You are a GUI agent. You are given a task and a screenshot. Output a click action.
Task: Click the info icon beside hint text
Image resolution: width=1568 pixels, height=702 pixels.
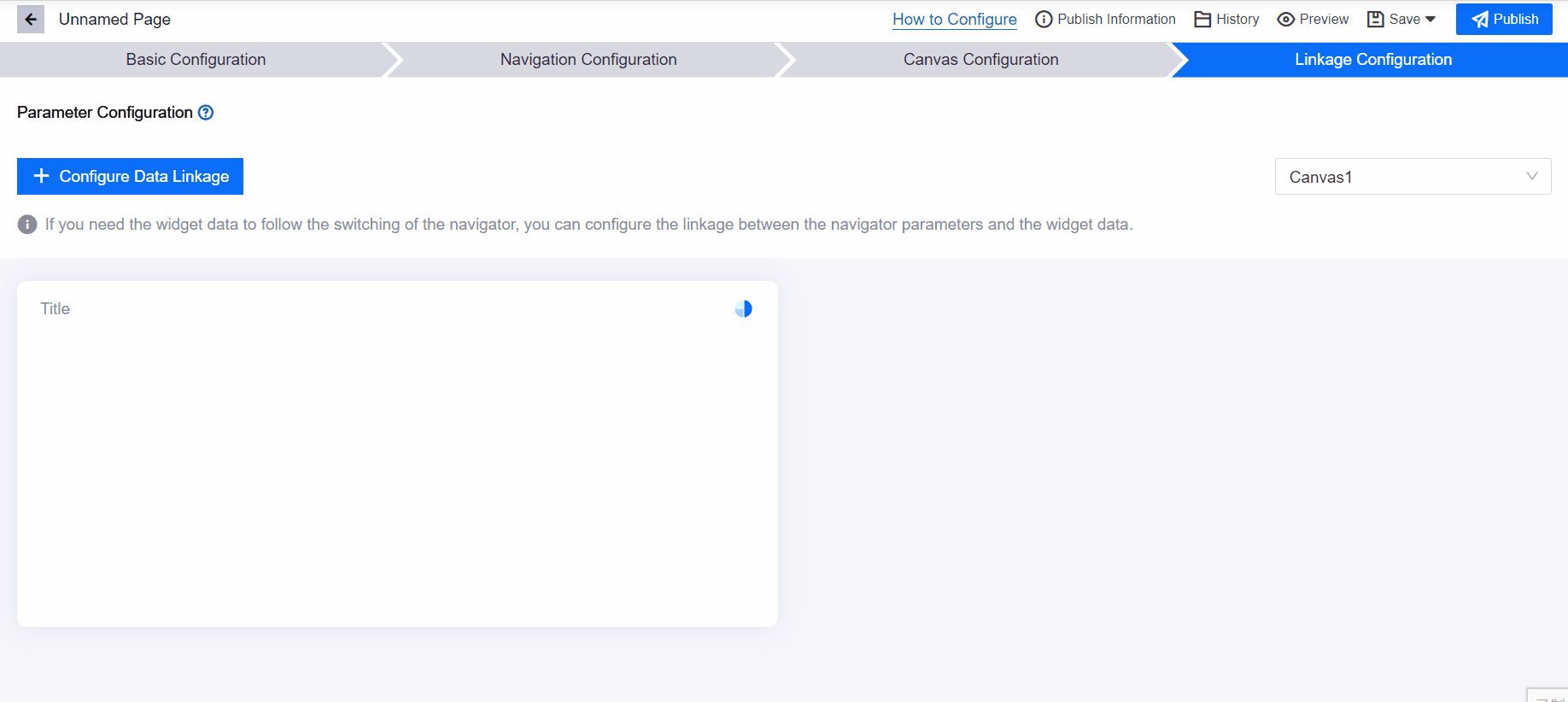27,225
